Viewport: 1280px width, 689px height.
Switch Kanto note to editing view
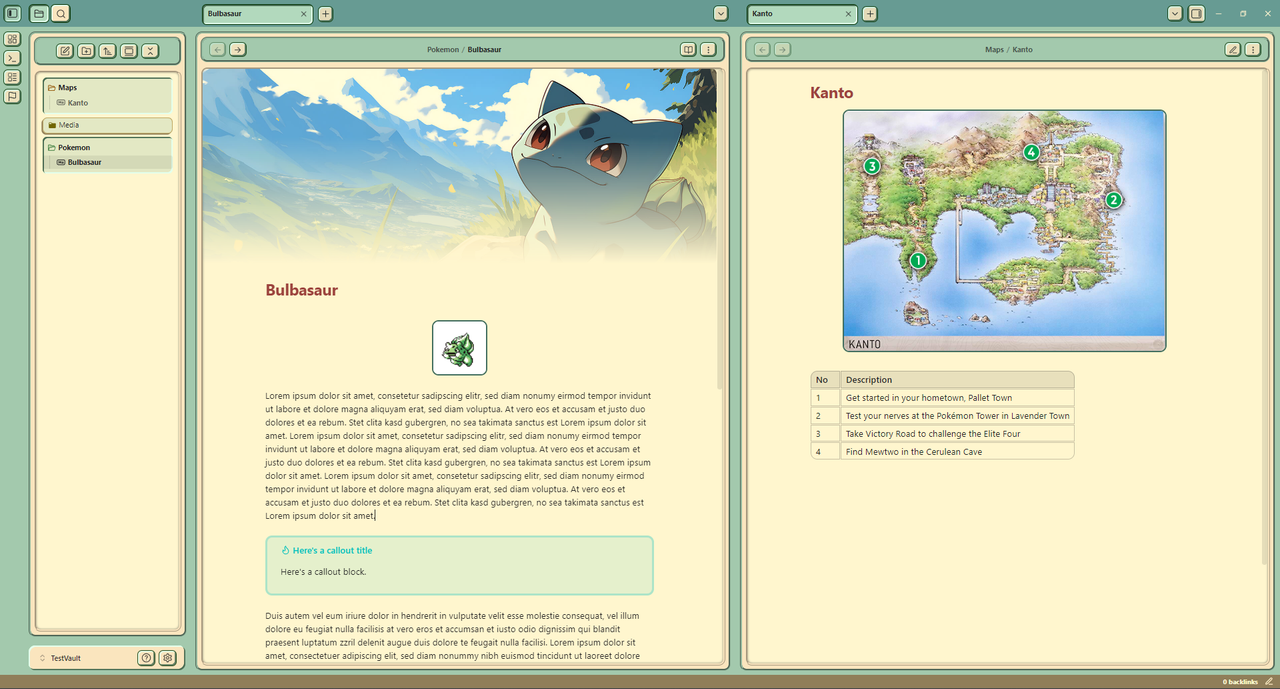1233,49
